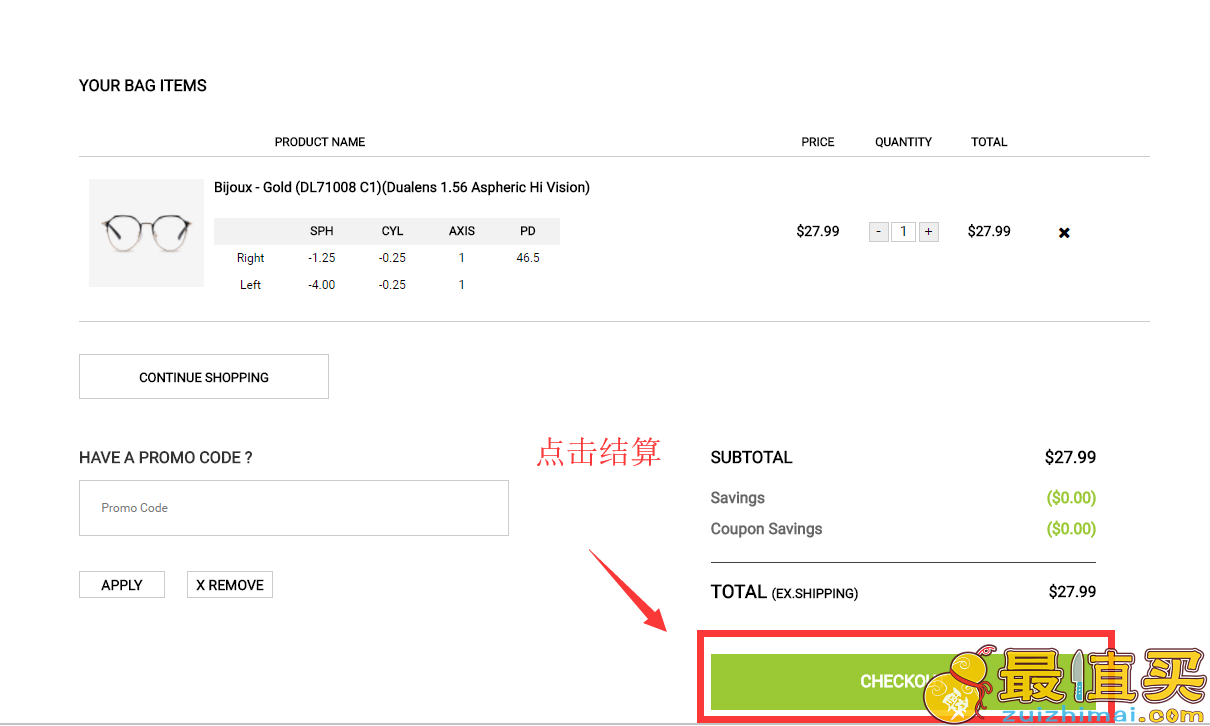Click the Right eye CYL value -0.25
1210x726 pixels.
[392, 258]
